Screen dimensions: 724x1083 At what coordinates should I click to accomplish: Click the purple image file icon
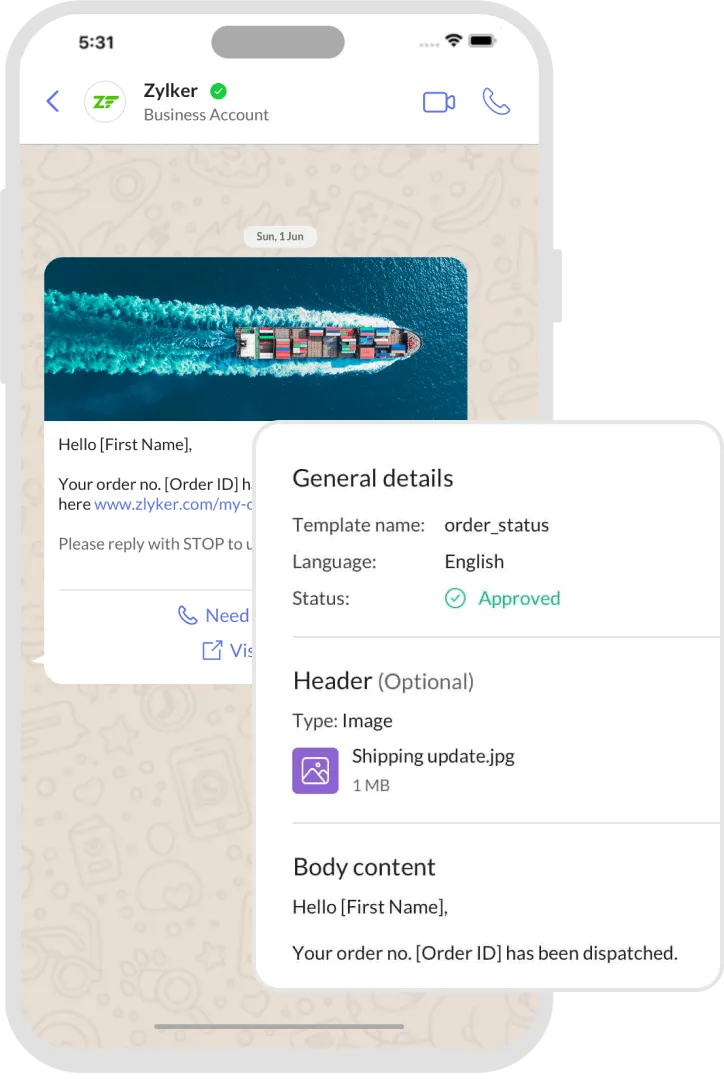[x=315, y=771]
